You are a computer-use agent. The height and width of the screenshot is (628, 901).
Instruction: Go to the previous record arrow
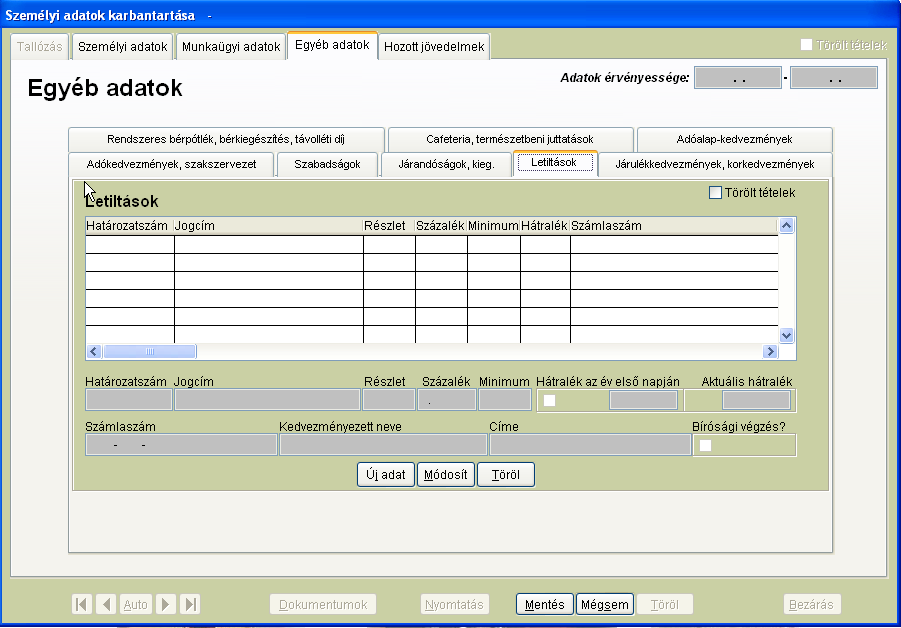106,604
